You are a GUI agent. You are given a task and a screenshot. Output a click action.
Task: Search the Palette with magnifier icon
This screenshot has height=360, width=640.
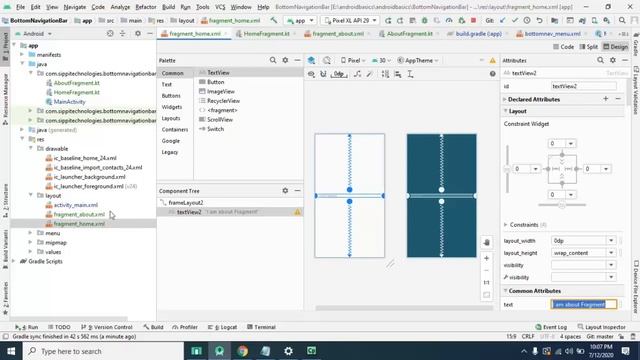(x=273, y=60)
